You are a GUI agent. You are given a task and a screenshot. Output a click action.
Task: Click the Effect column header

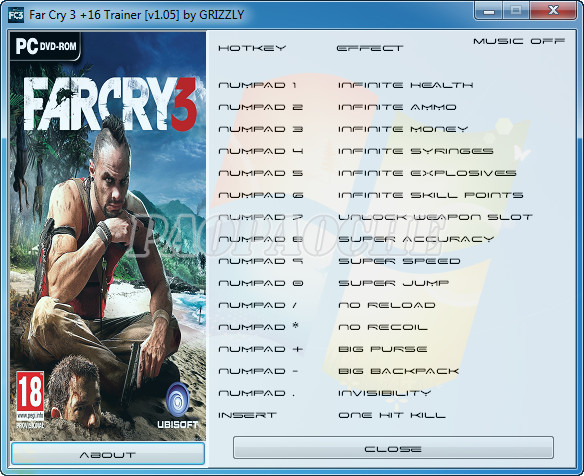pyautogui.click(x=370, y=48)
